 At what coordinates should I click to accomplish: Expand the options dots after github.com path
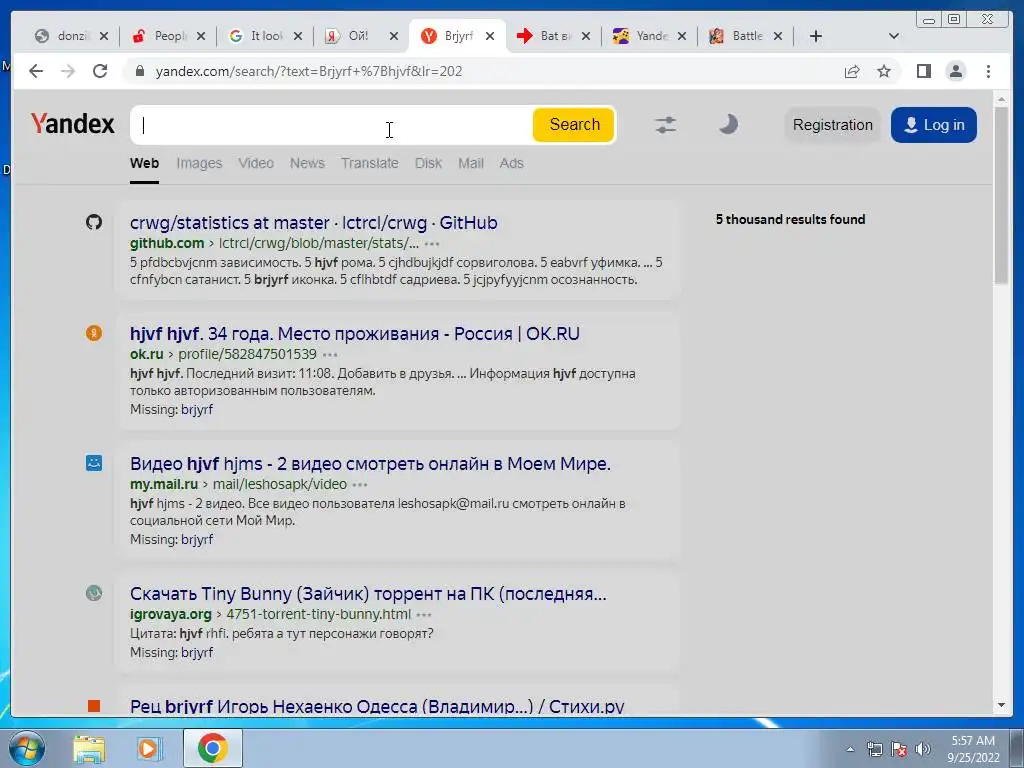[432, 244]
